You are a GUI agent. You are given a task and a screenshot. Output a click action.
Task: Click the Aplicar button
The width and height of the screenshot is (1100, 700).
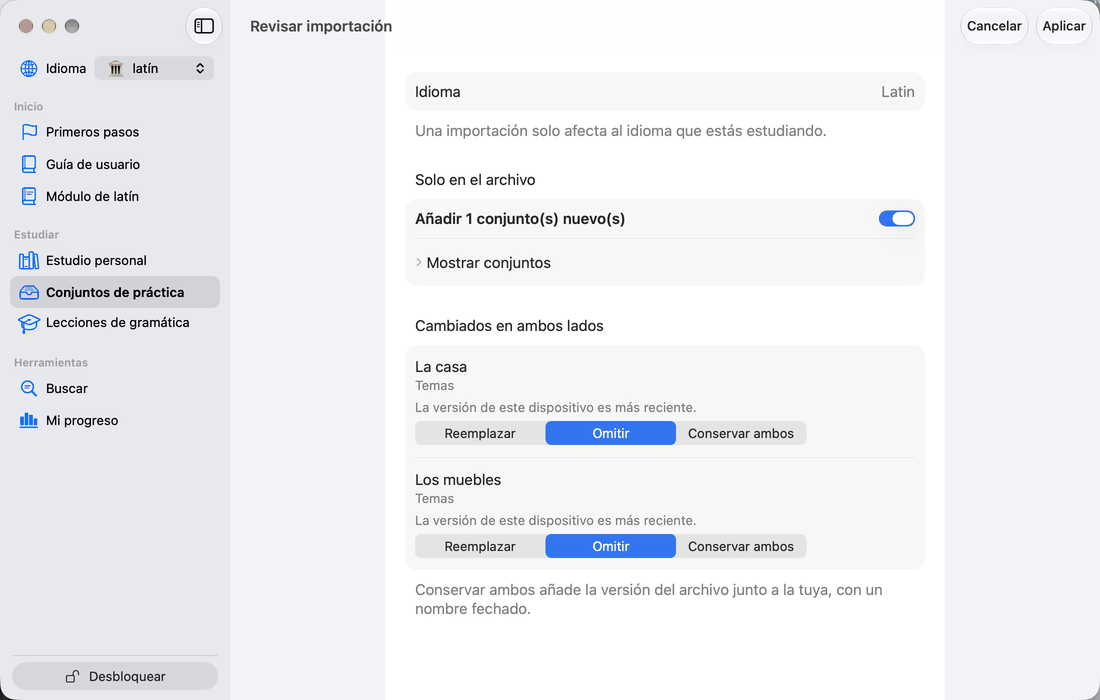click(1064, 26)
